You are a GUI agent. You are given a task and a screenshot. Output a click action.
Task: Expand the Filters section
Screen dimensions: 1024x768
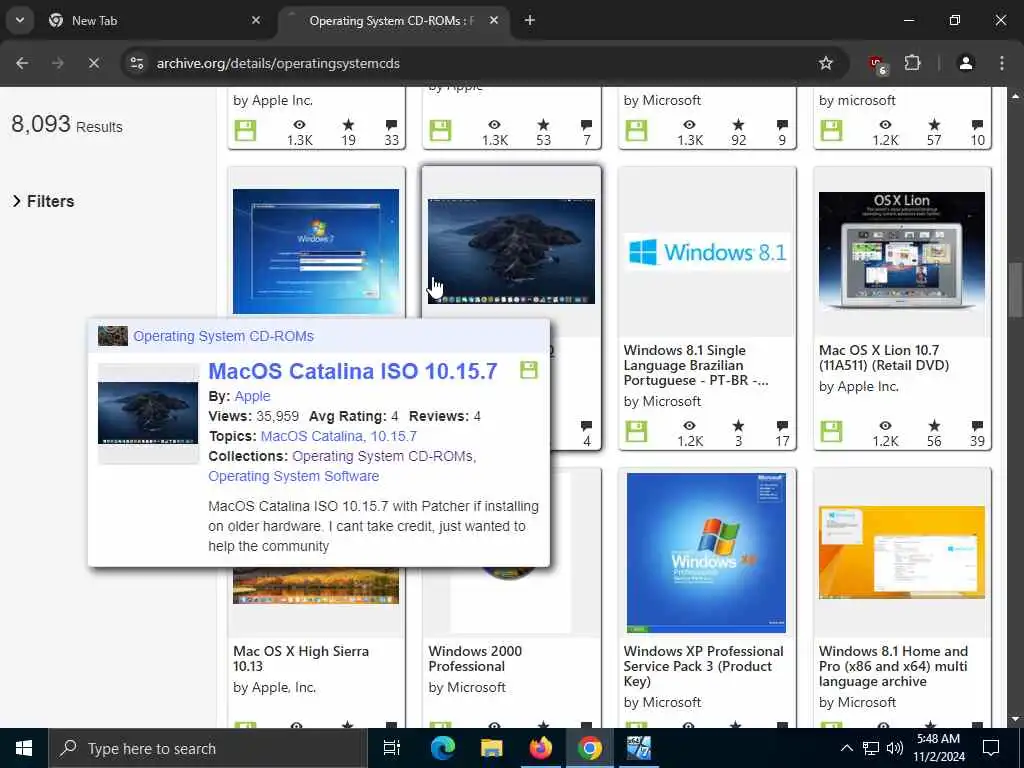[43, 201]
